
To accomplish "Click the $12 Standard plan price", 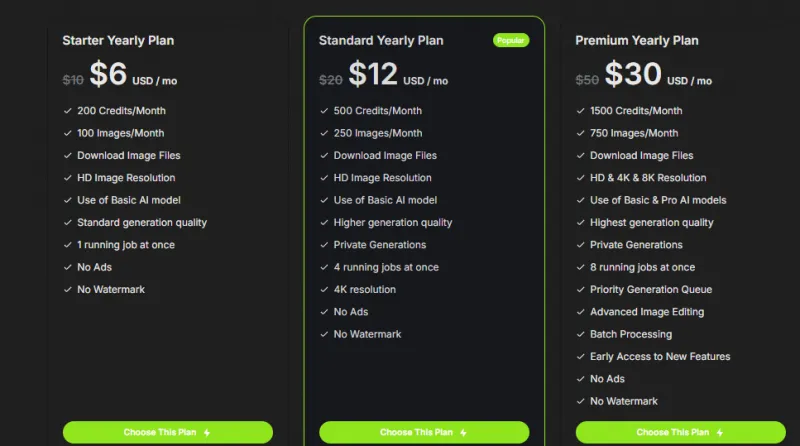I will pyautogui.click(x=373, y=75).
